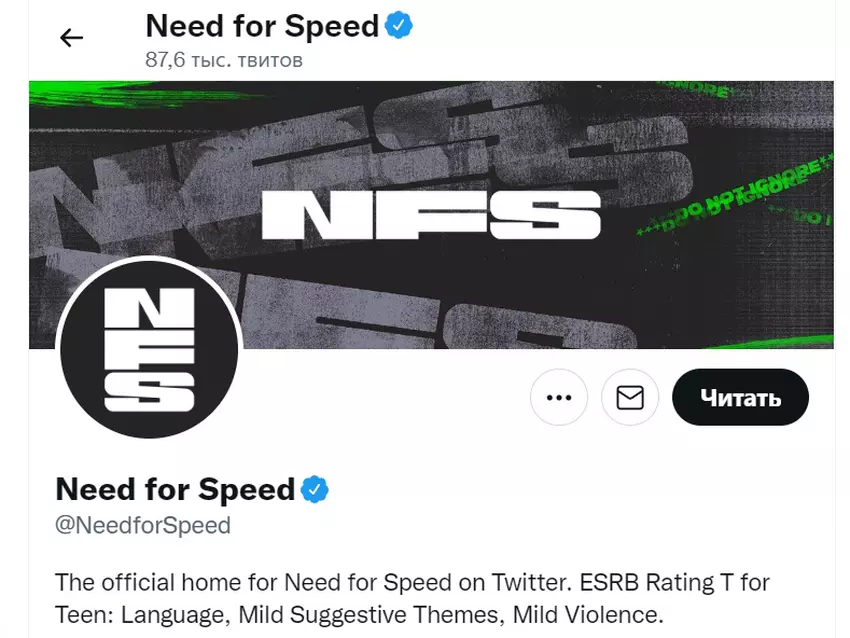Click the back arrow icon
This screenshot has width=850, height=638.
71,38
